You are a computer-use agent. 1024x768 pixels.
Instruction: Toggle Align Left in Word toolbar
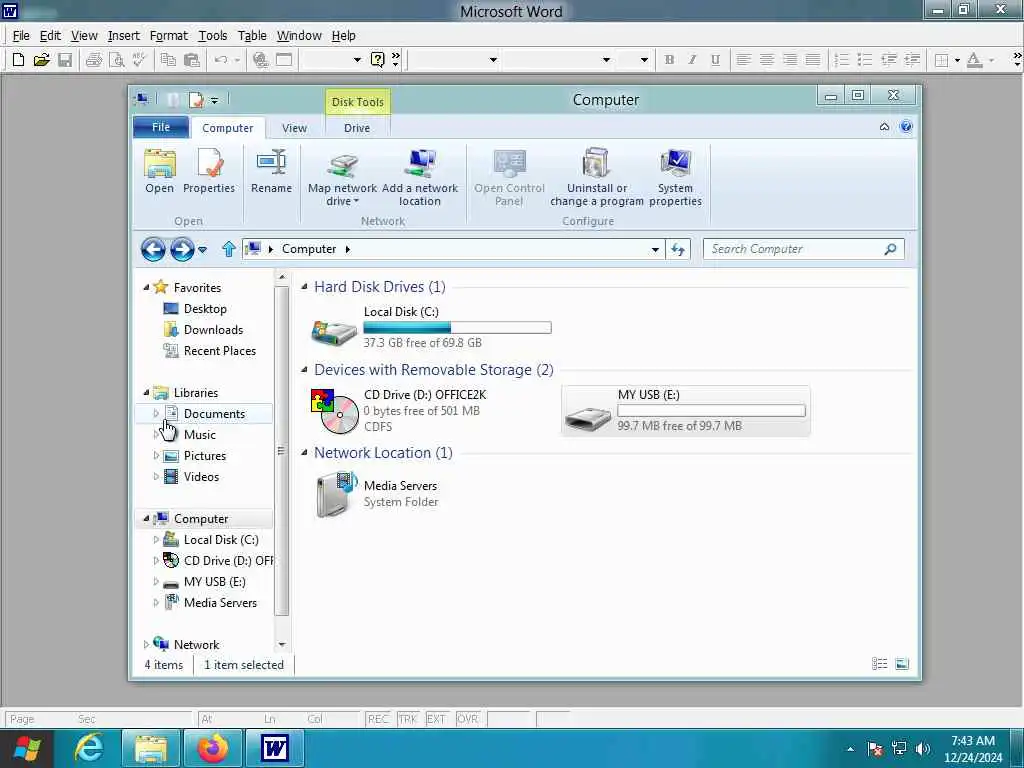[743, 60]
